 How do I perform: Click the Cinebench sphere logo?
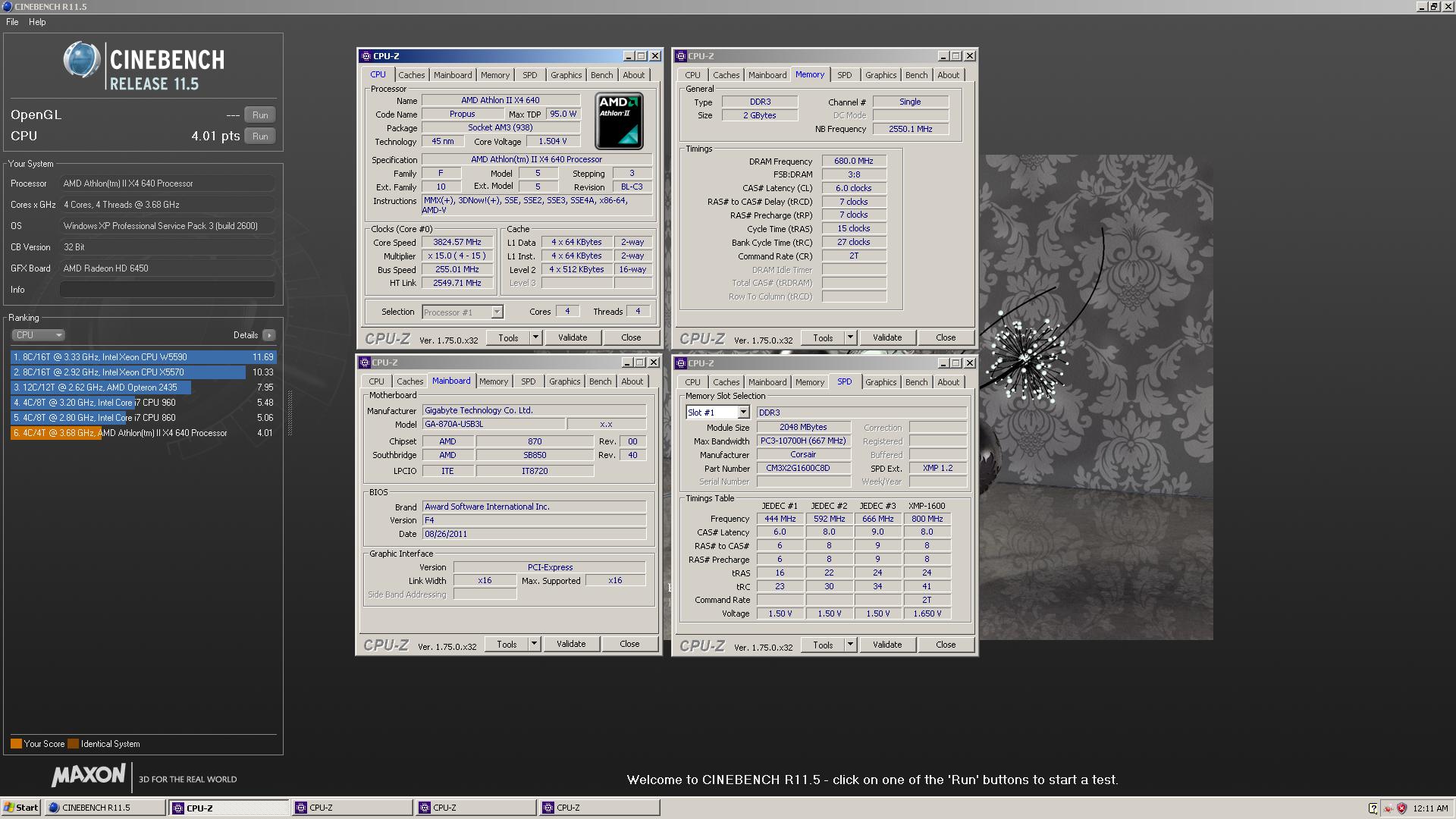pyautogui.click(x=81, y=60)
